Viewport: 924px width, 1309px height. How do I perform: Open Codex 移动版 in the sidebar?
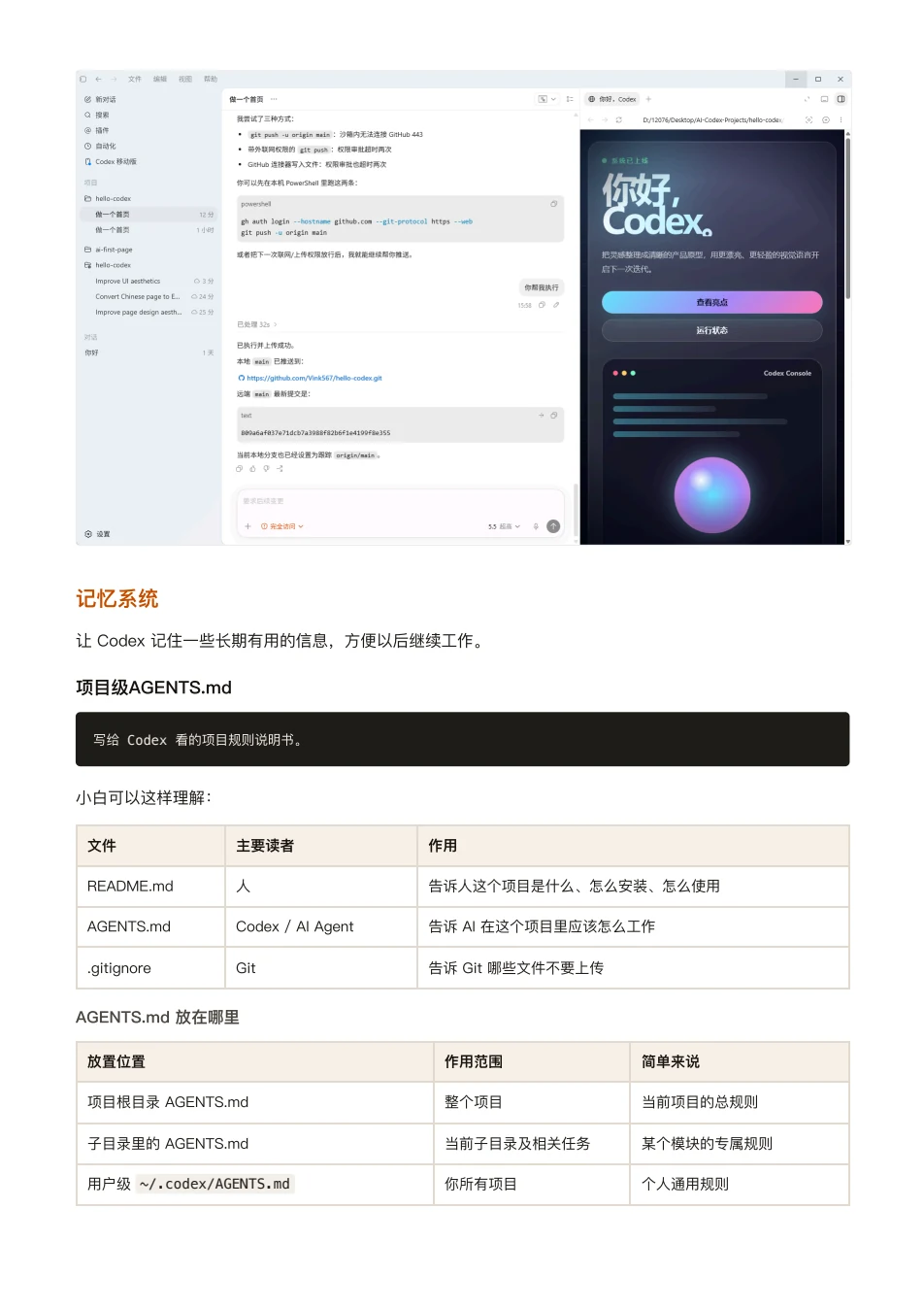tap(111, 161)
